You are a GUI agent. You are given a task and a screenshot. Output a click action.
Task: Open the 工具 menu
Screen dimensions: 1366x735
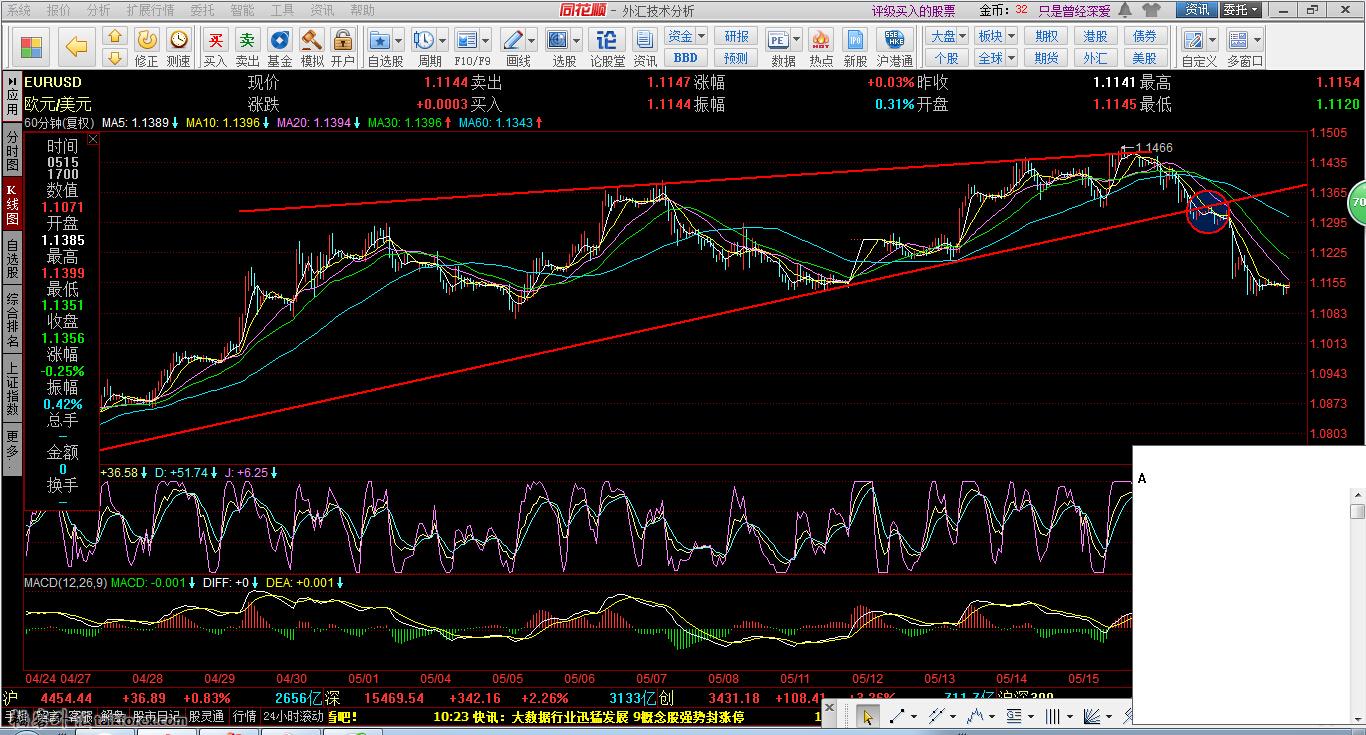(x=283, y=10)
